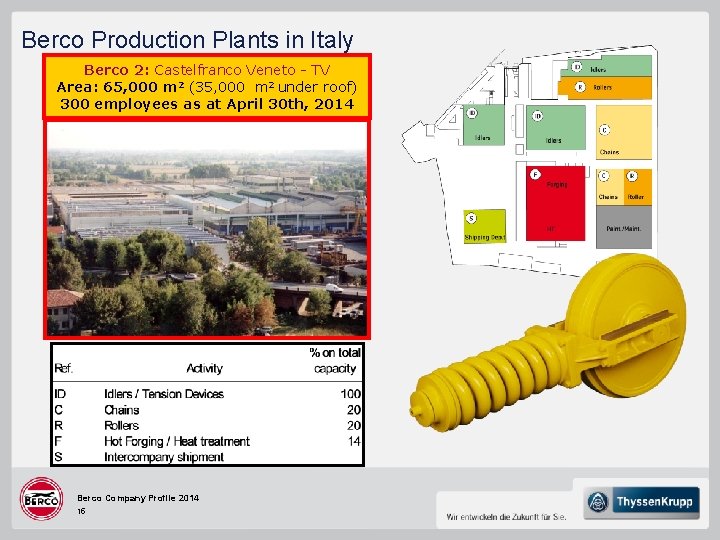Click the 'Activity' column header
720x540 pixels.
(x=204, y=368)
